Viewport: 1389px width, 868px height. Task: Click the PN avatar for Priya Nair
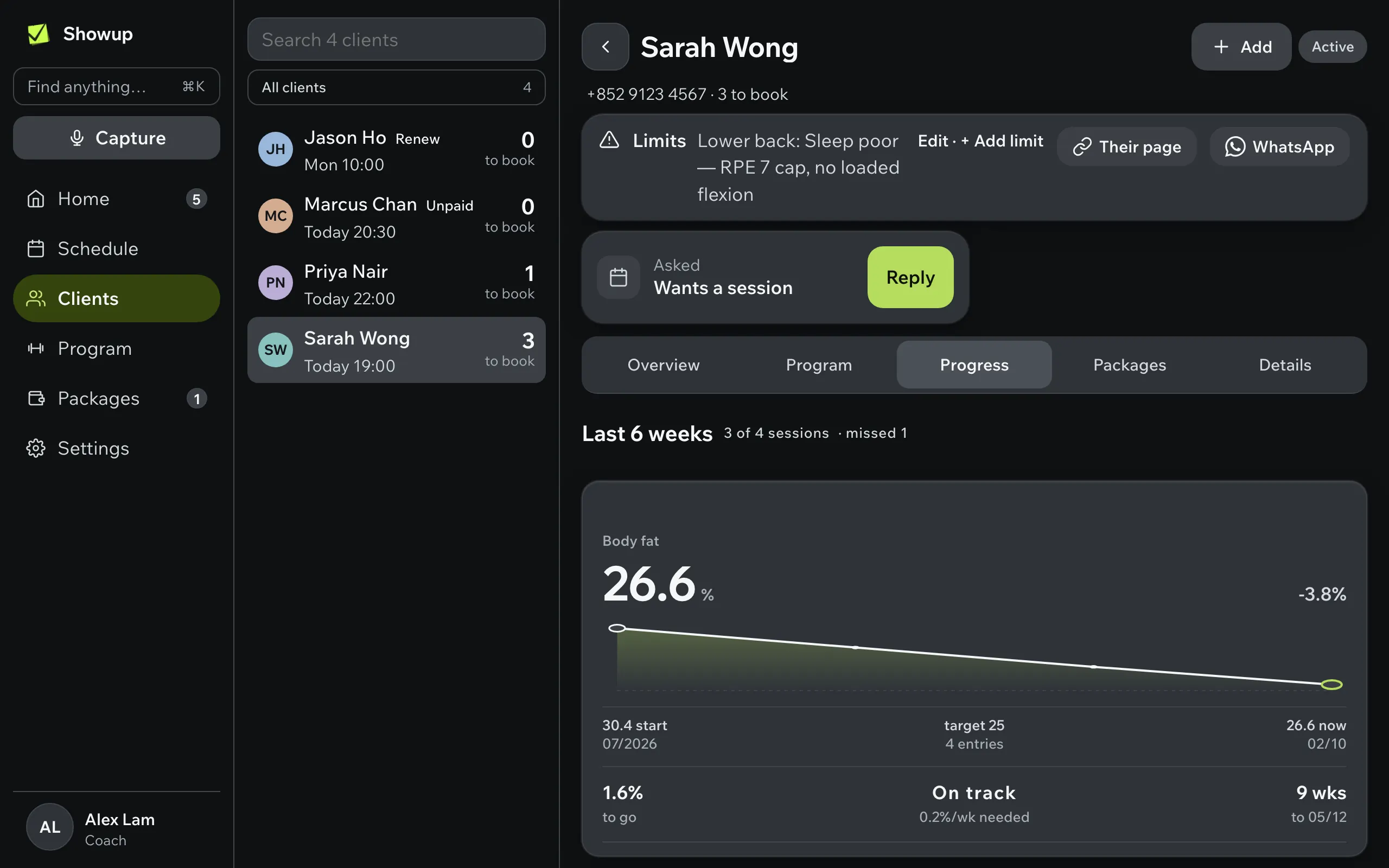point(276,283)
